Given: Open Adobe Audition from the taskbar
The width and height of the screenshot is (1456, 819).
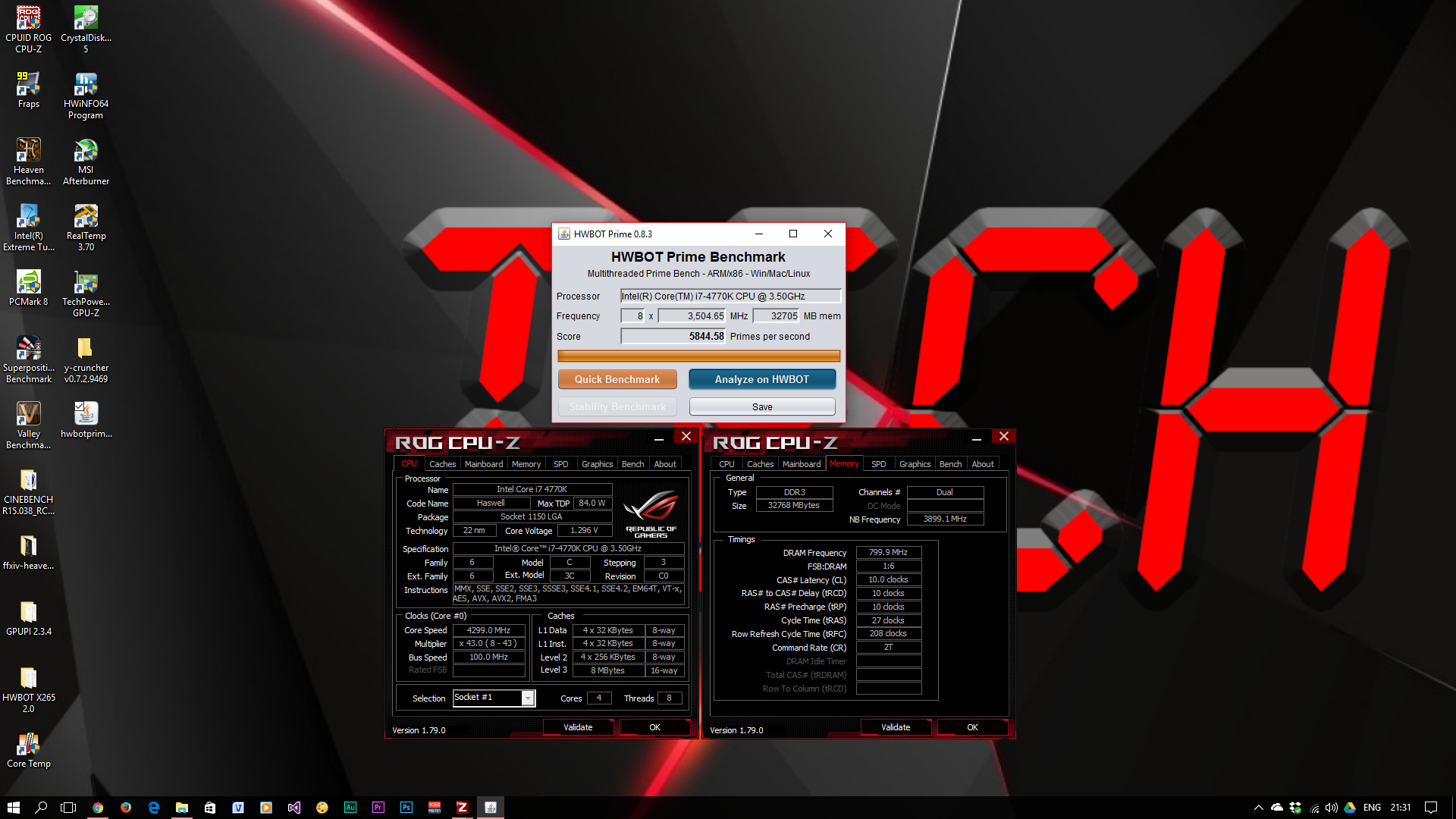Looking at the screenshot, I should coord(350,808).
